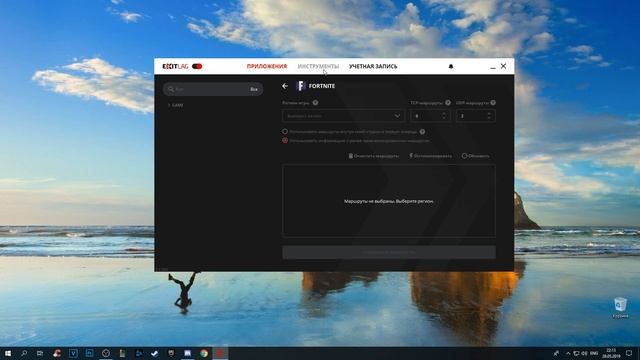This screenshot has height=360, width=640.
Task: Open the ПРИЛОЖЕНИЯ tab
Action: pos(267,66)
